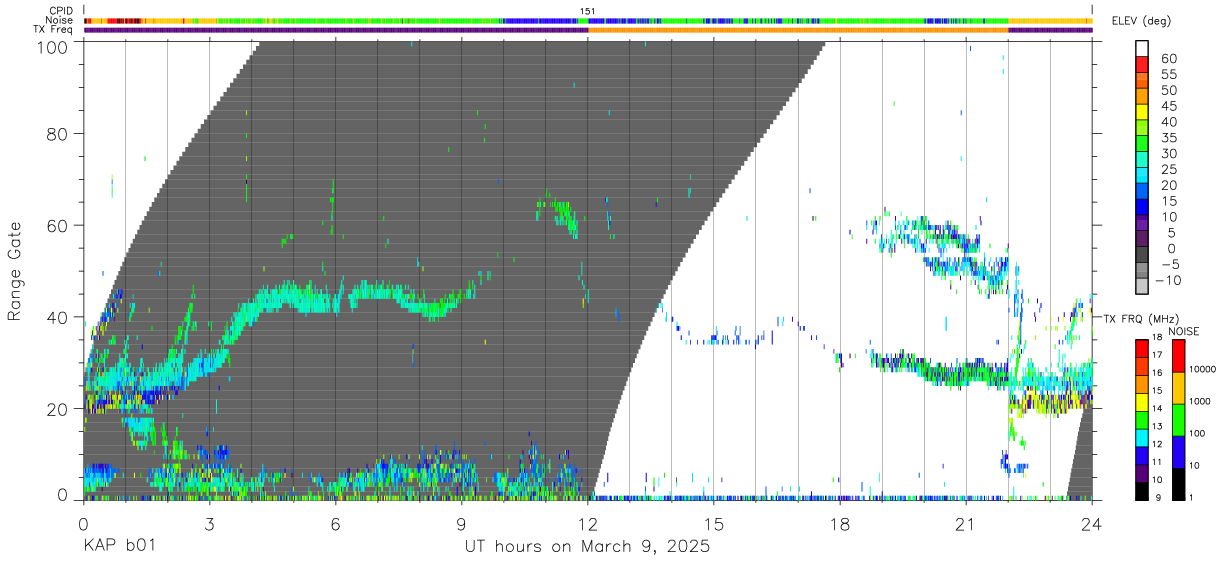Image resolution: width=1228 pixels, height=567 pixels.
Task: Pick the white top segment of ELEV colorbar
Action: point(1142,48)
